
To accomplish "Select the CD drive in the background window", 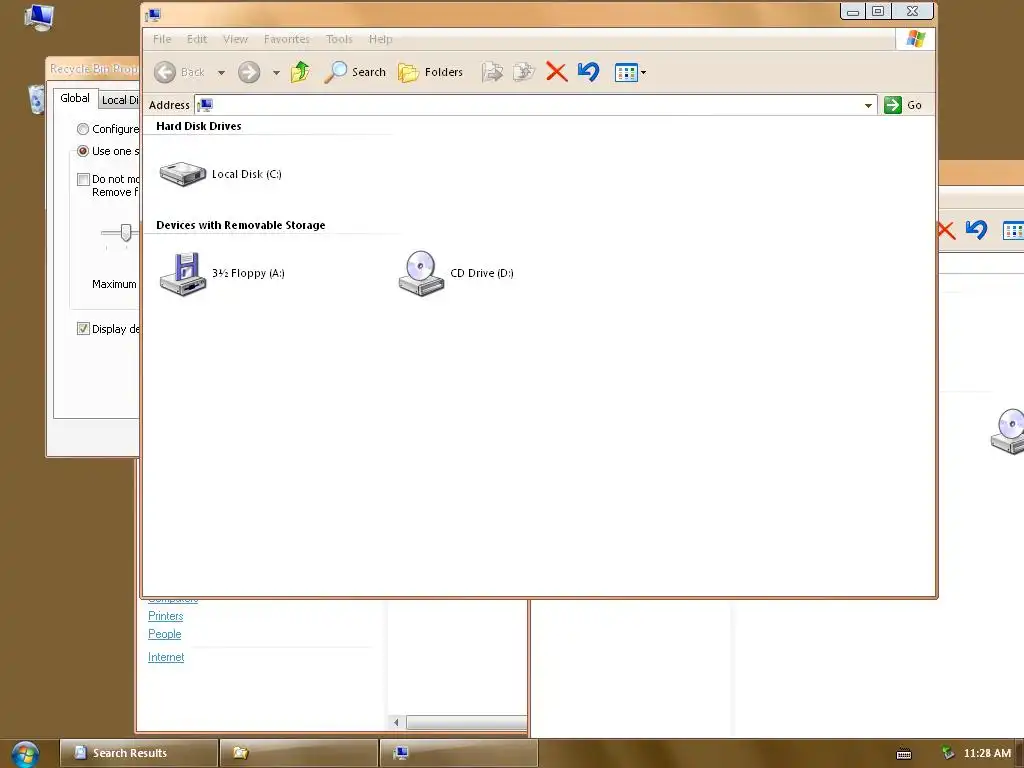I will coord(1008,431).
